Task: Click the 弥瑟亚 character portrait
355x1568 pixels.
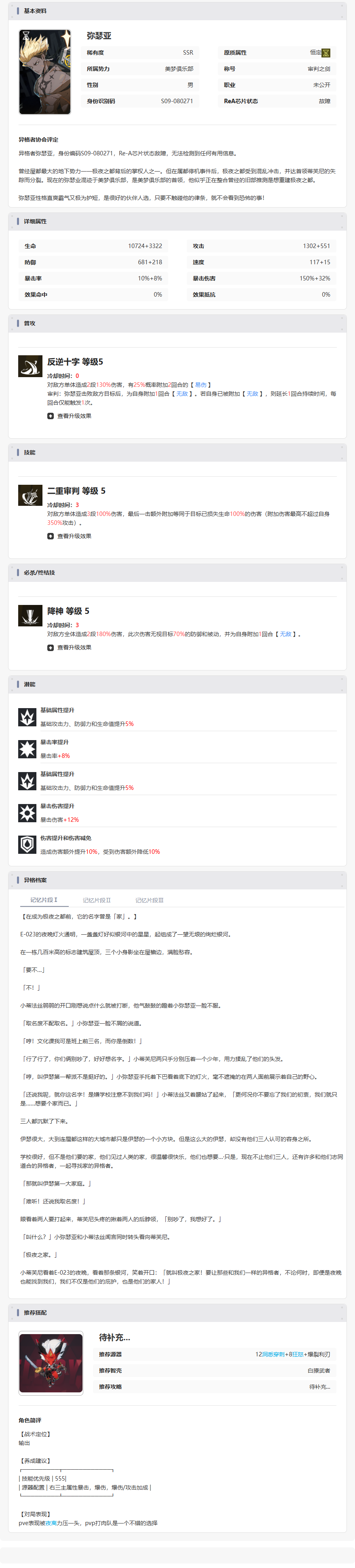Action: tap(45, 72)
